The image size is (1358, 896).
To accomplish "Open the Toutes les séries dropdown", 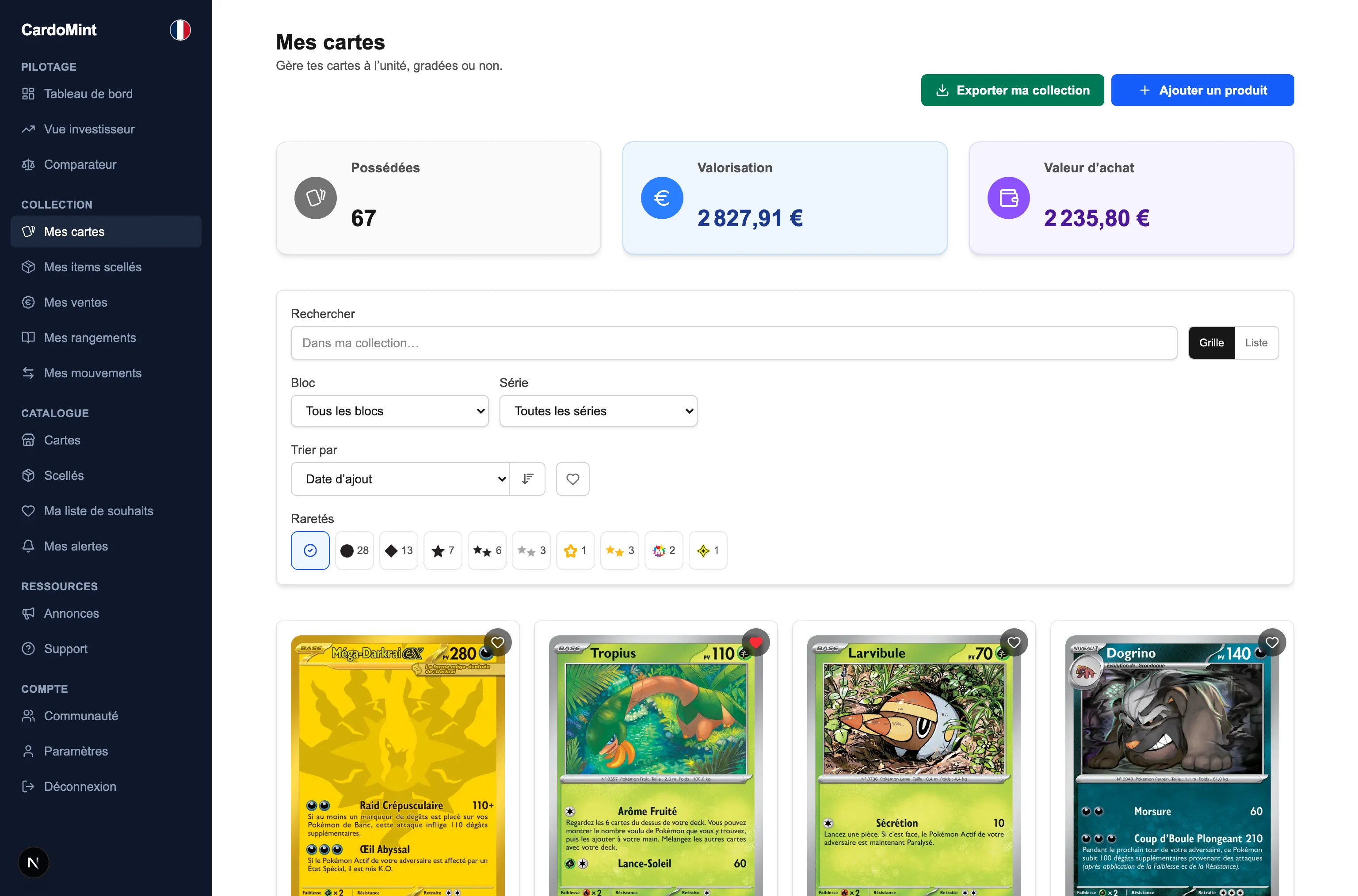I will 598,411.
